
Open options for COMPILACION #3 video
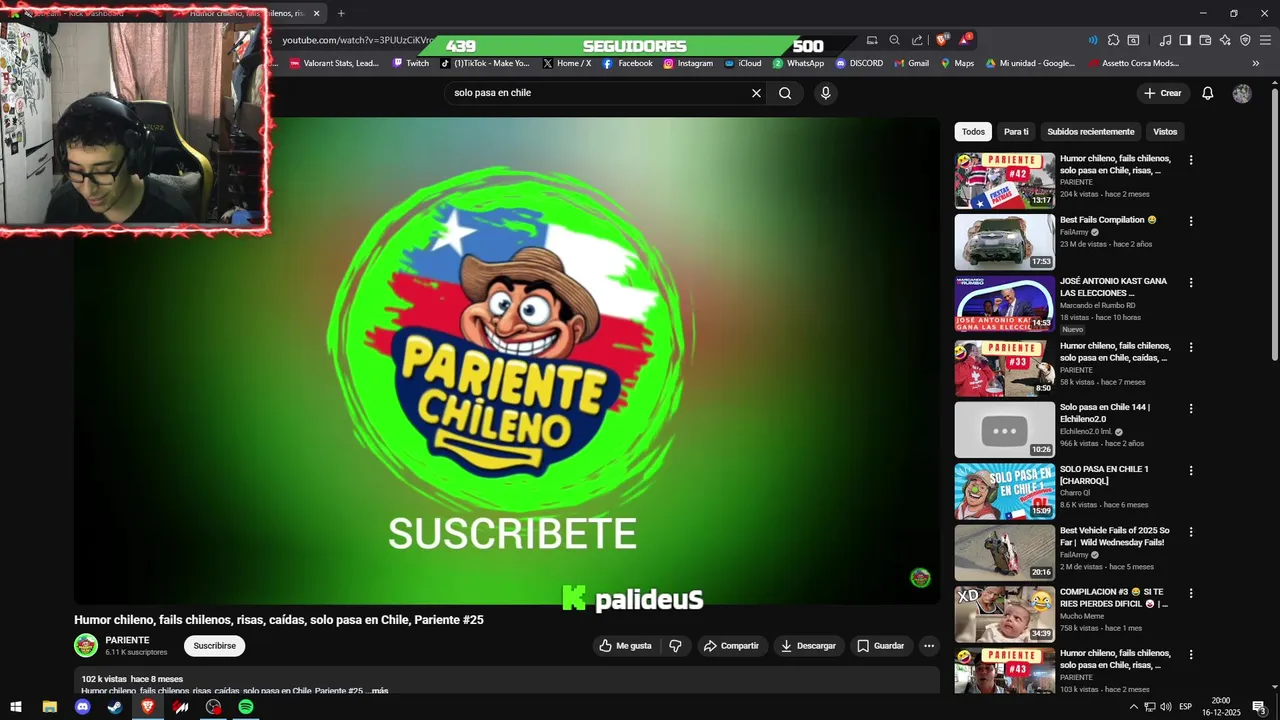click(x=1190, y=593)
